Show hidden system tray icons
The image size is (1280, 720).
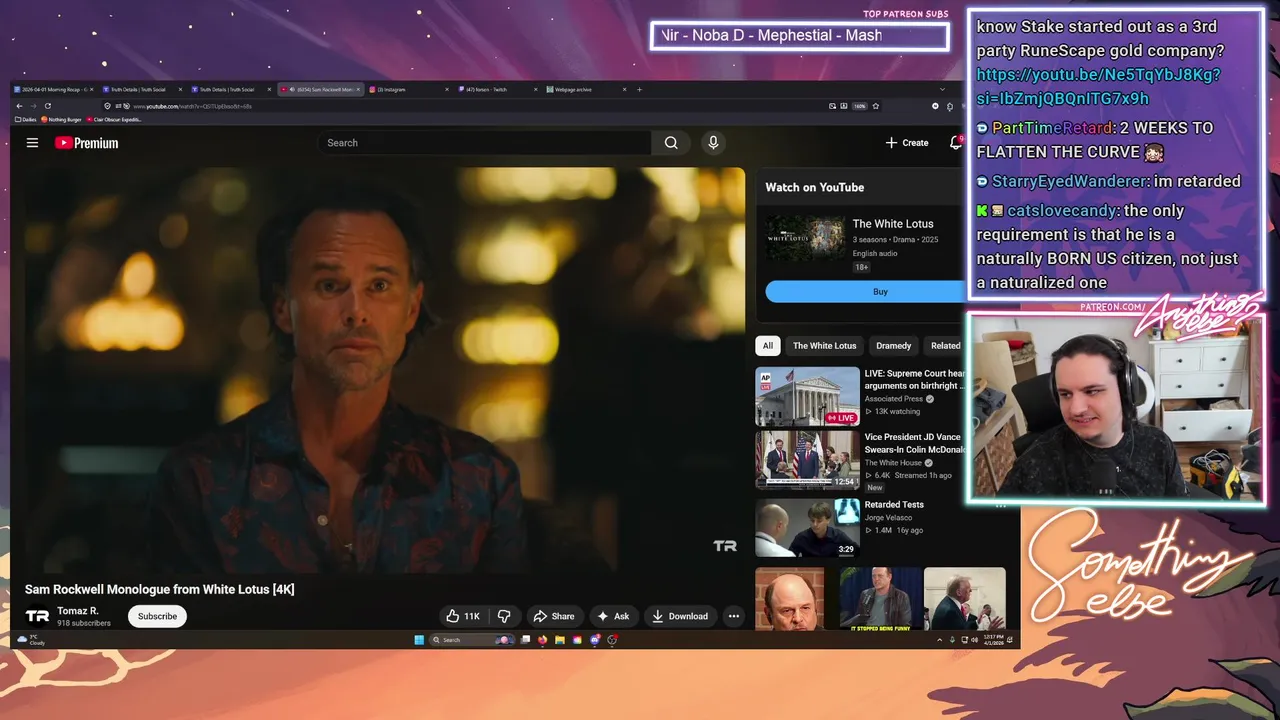[x=940, y=640]
